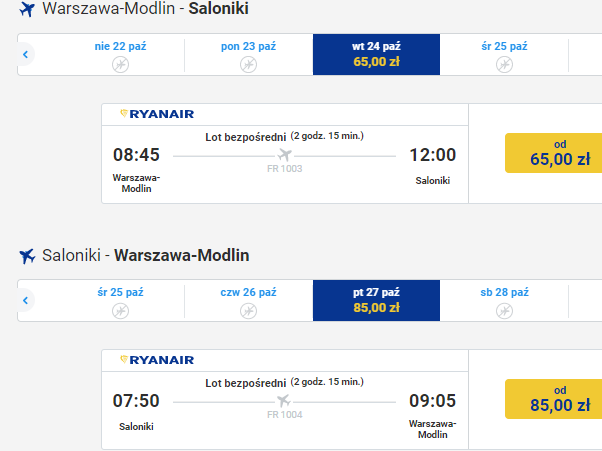
Task: Open the 08:45 to 12:00 flight card
Action: pos(285,154)
